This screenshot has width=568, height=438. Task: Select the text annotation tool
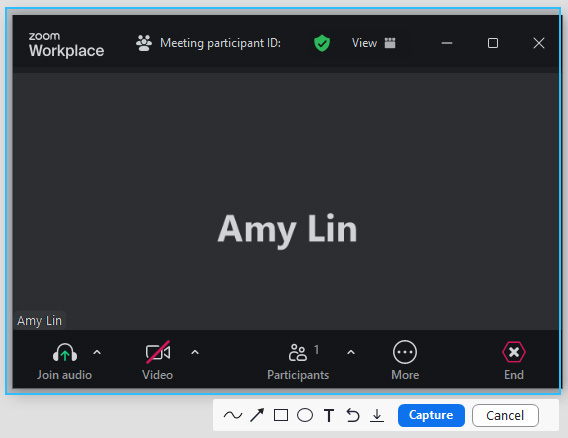(x=329, y=416)
